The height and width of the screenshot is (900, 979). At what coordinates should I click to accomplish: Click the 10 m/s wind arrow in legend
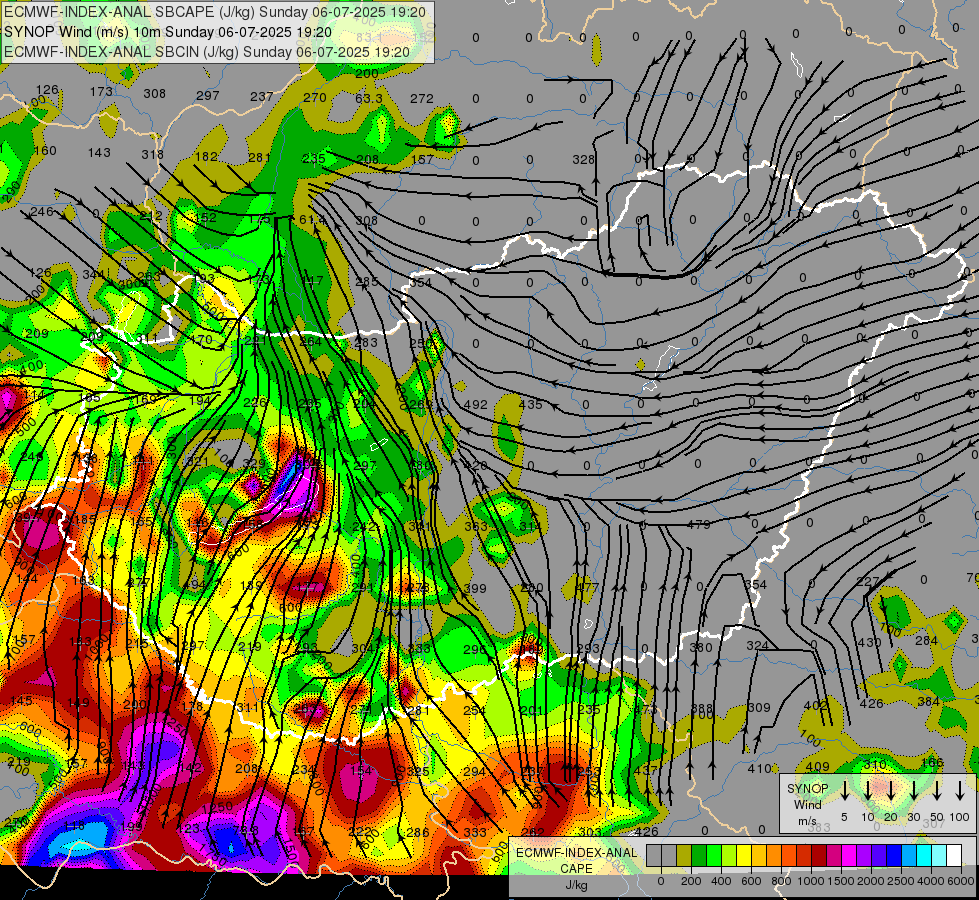click(867, 790)
